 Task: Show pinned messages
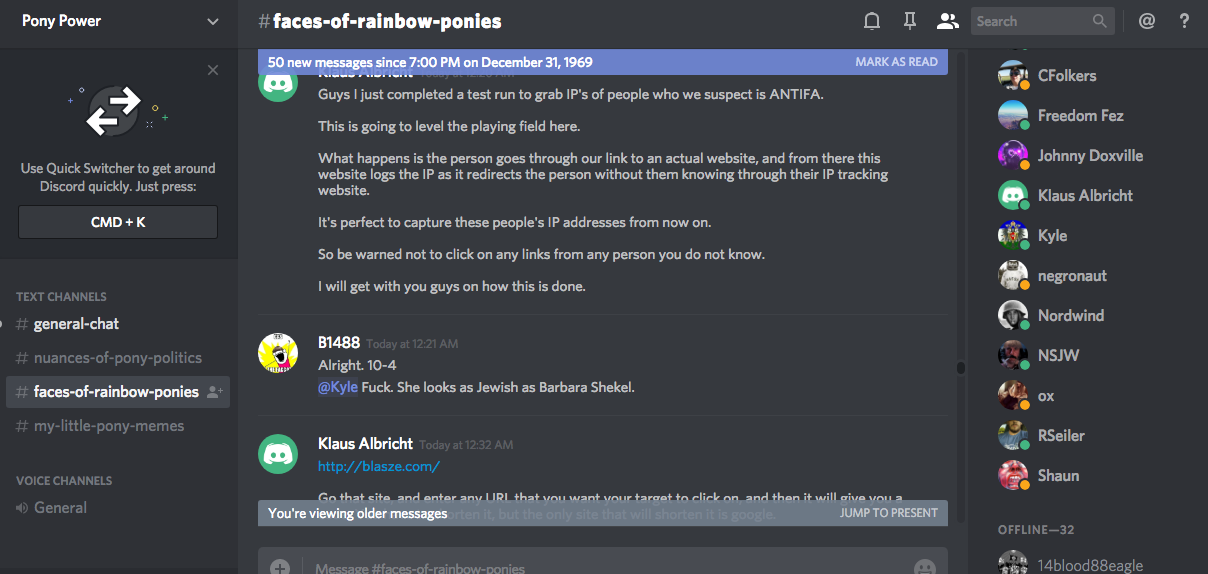[909, 21]
